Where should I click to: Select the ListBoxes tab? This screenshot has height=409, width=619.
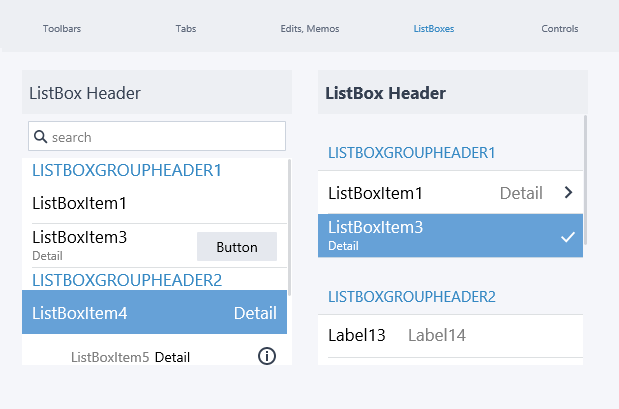point(434,29)
